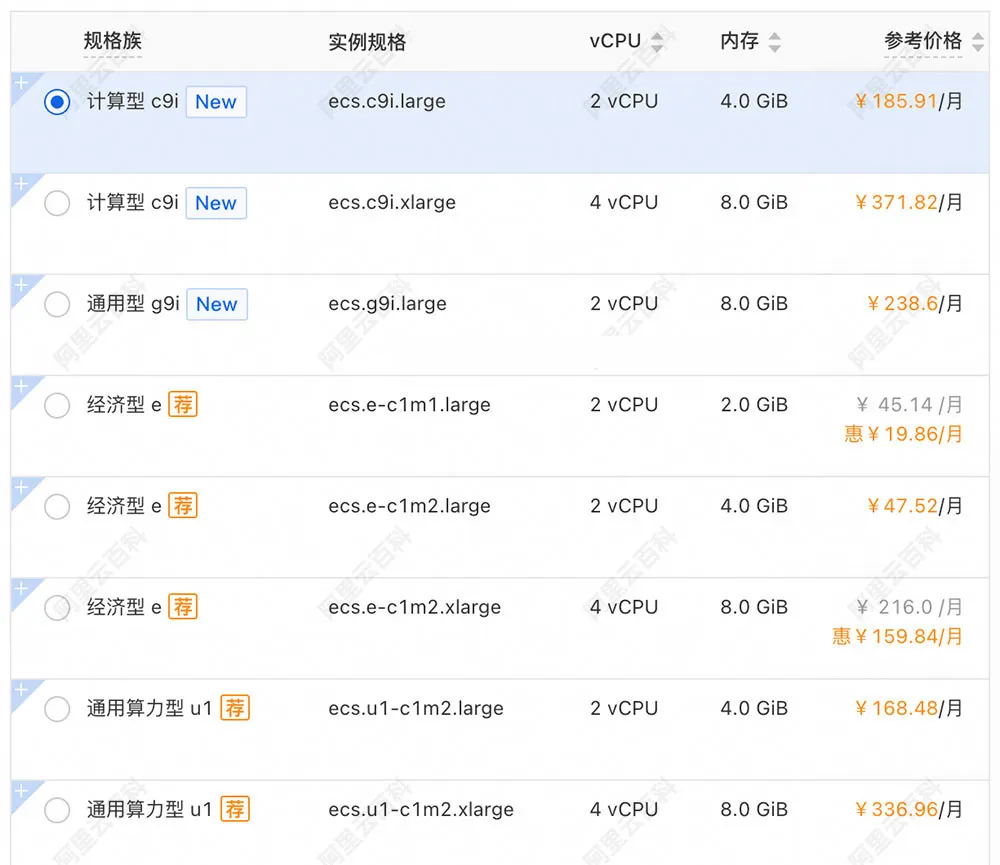The image size is (1000, 865).
Task: Click the plus corner icon on ecs.u1-c1m2.xlarge row
Action: point(21,792)
